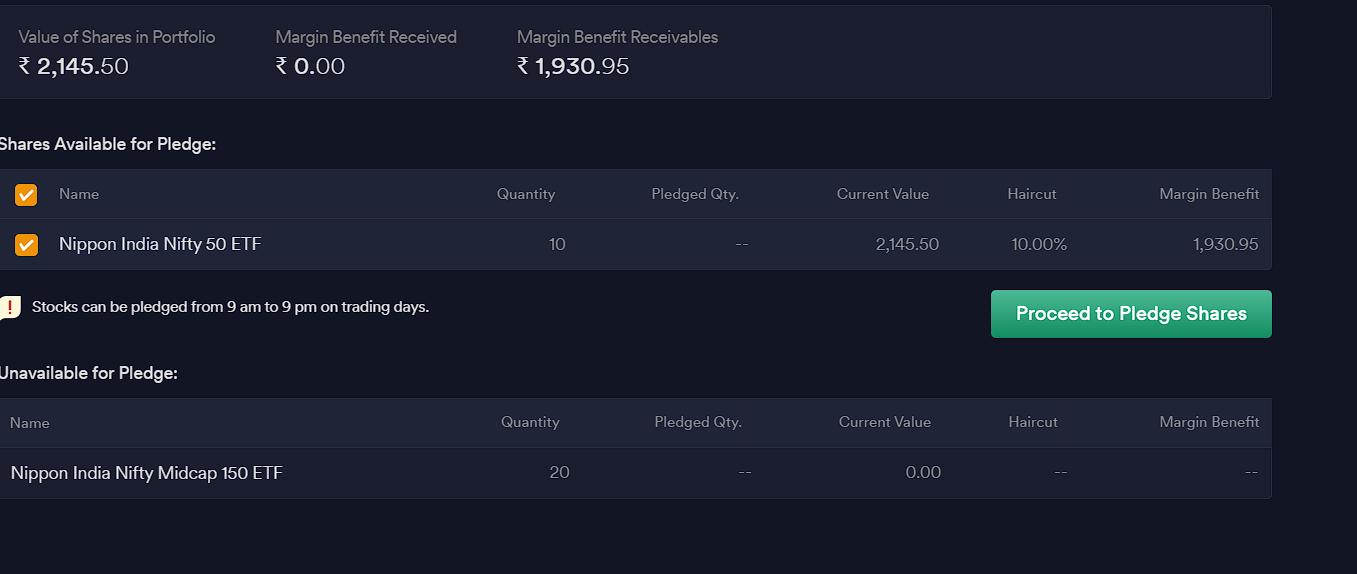1357x574 pixels.
Task: Select the Nippon India Nifty 50 ETF name
Action: (x=160, y=244)
